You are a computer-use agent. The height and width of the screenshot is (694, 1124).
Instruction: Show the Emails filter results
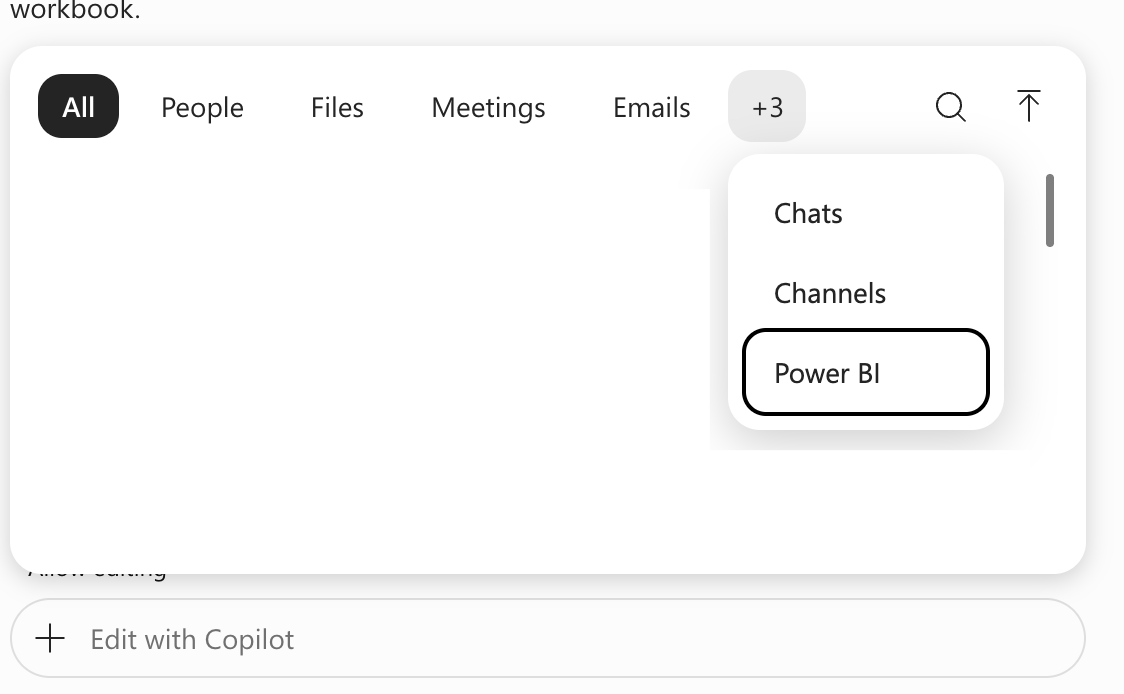652,108
